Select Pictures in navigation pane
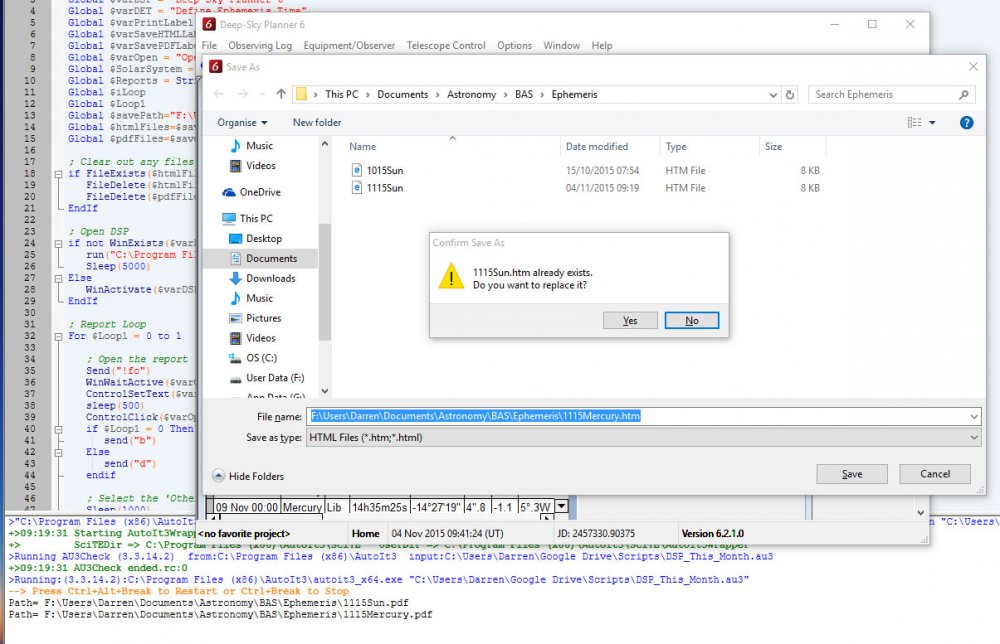Screen dimensions: 1000x644 (264, 318)
